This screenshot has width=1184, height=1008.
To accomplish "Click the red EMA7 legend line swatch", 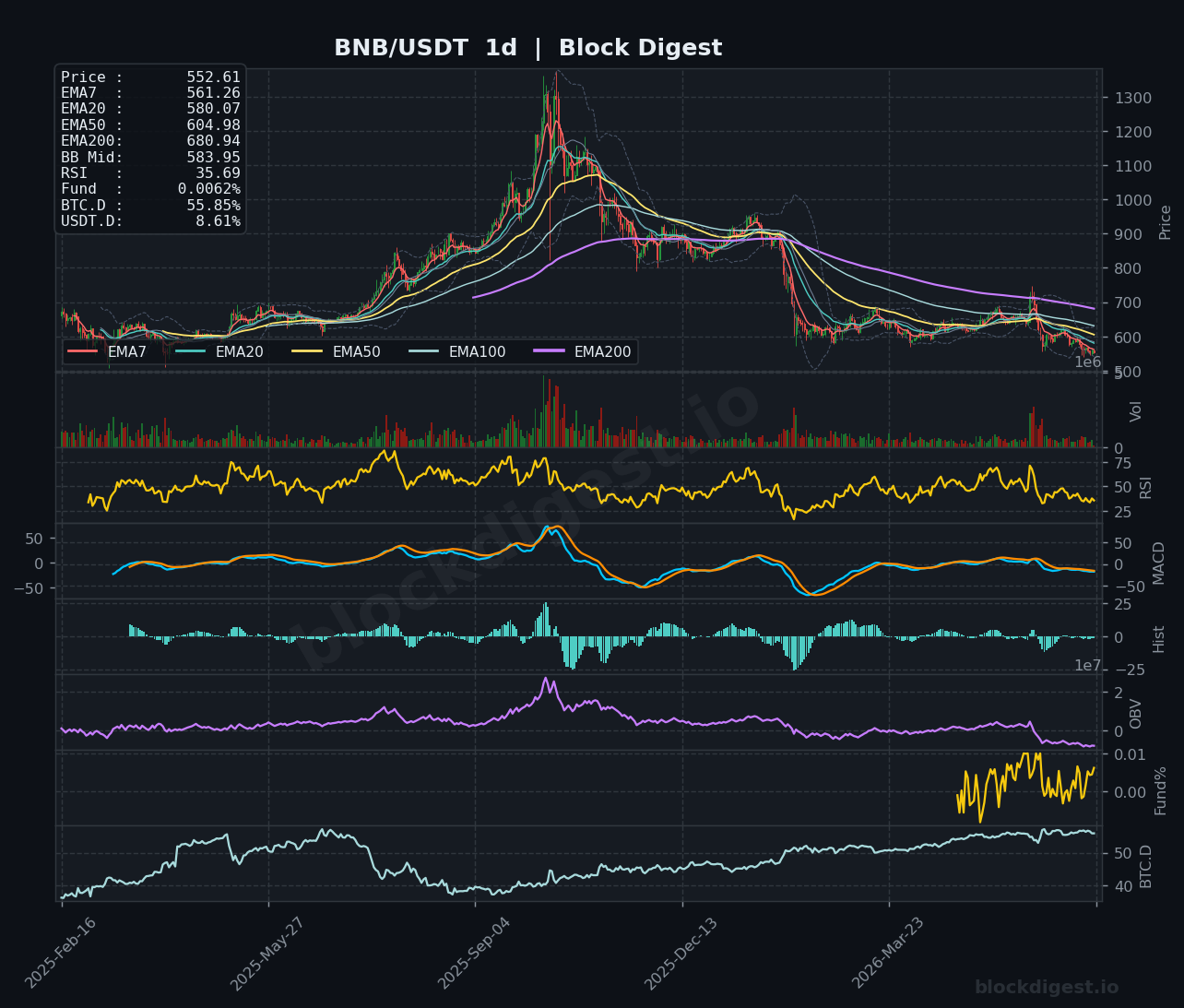I will click(x=83, y=351).
